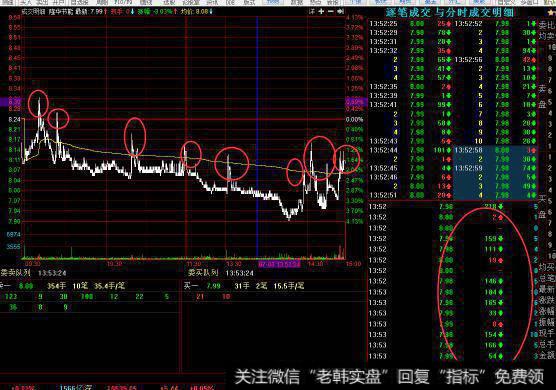The width and height of the screenshot is (556, 390).
Task: Click volume 166 in the minute trade list
Action: pos(490,345)
